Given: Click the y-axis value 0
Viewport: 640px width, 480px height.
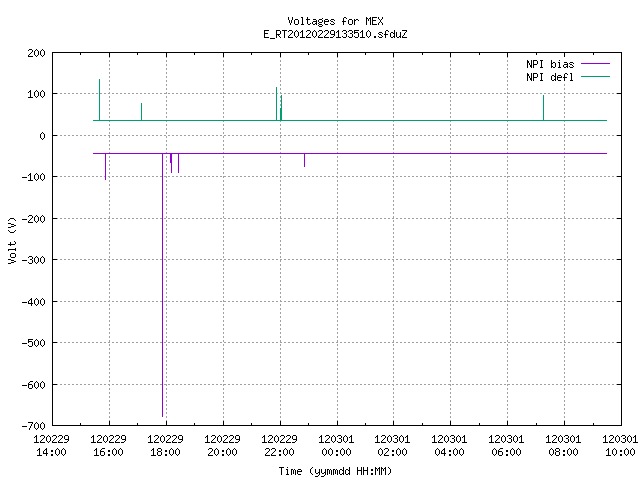Looking at the screenshot, I should [x=42, y=136].
